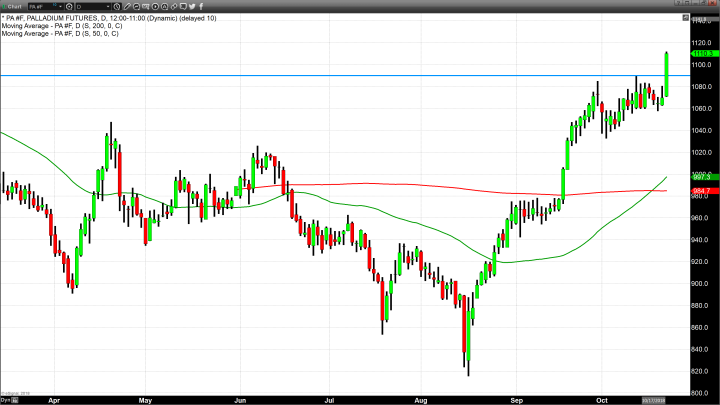
Task: Click the chart corner scale toggle icon
Action: click(685, 18)
